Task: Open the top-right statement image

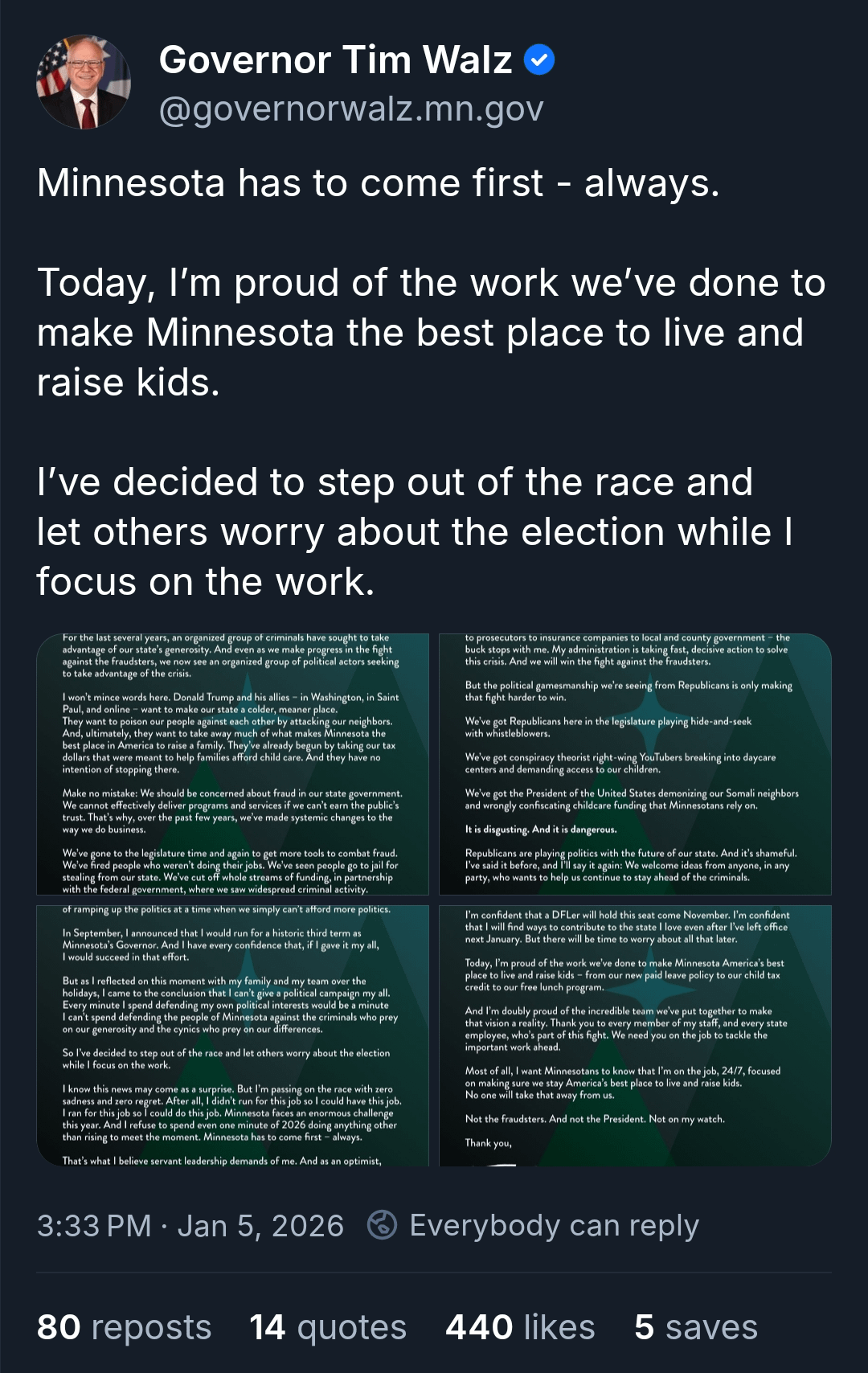Action: 635,764
